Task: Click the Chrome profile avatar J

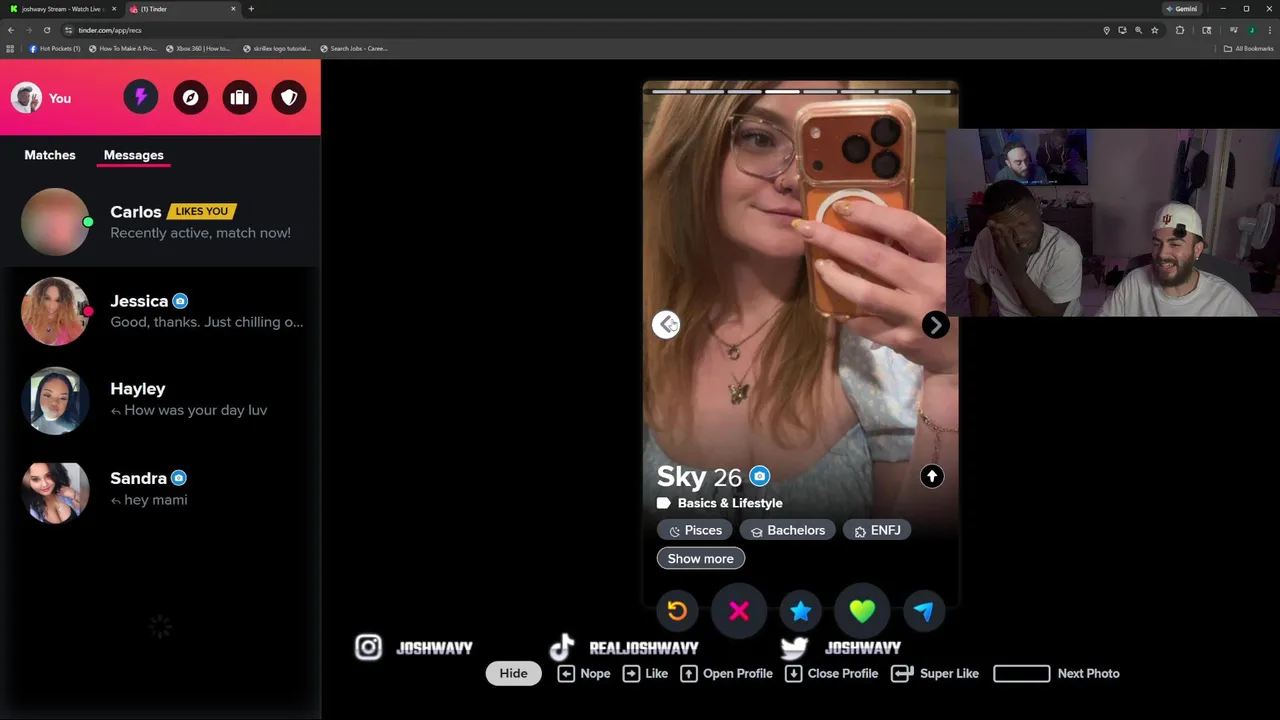Action: click(x=1251, y=30)
